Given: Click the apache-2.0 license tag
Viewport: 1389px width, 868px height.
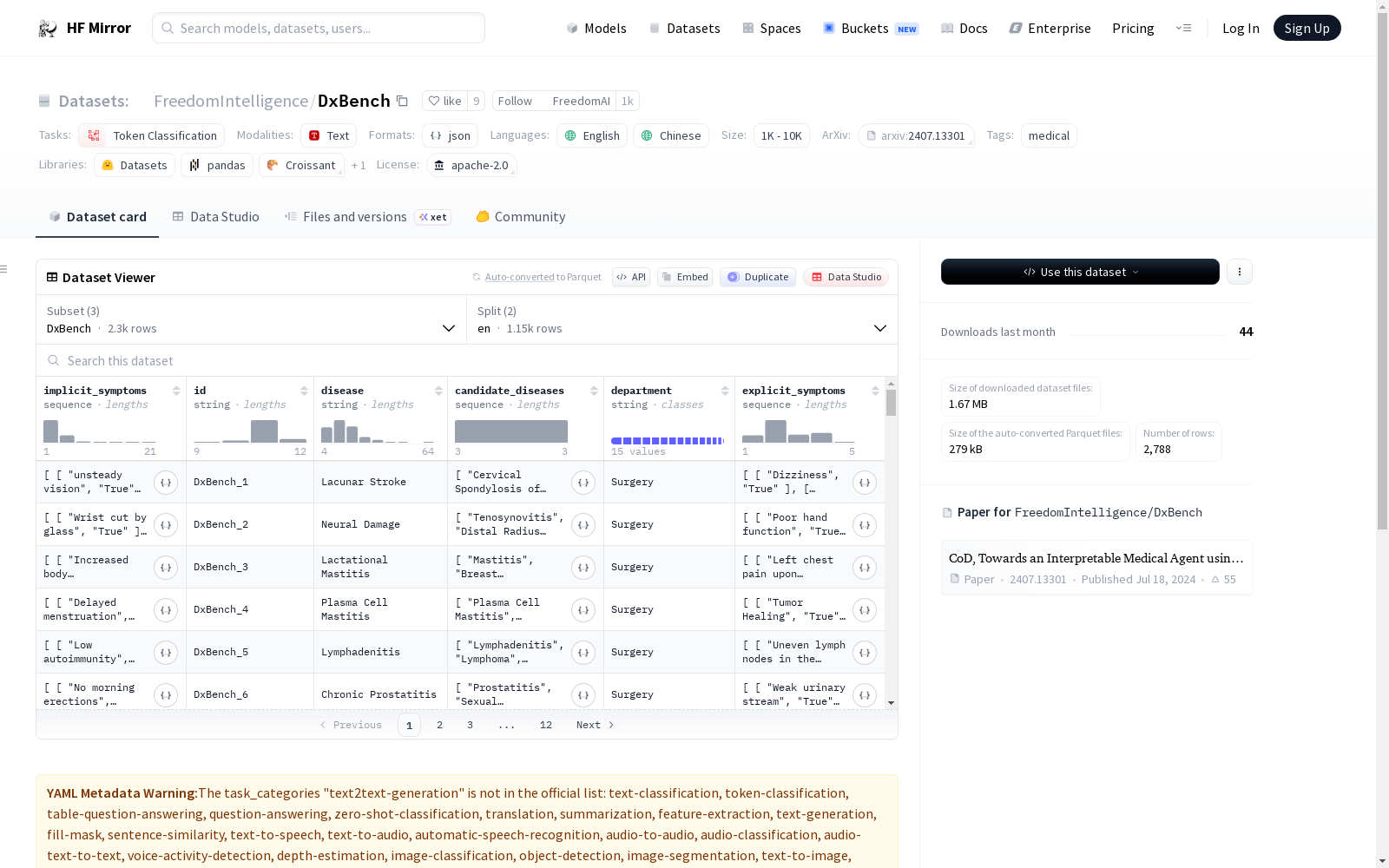Looking at the screenshot, I should 471,165.
